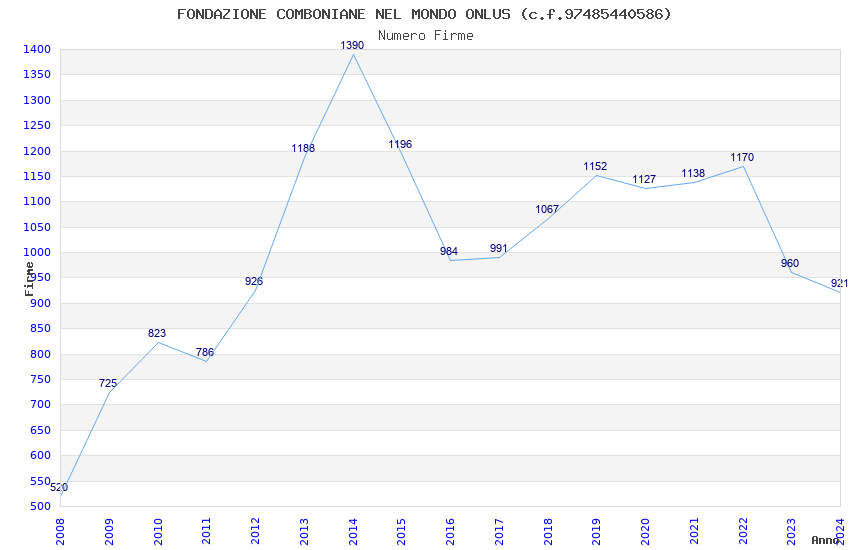Click the 500 y-axis tick label
Screen dimensions: 850x550
tap(41, 506)
